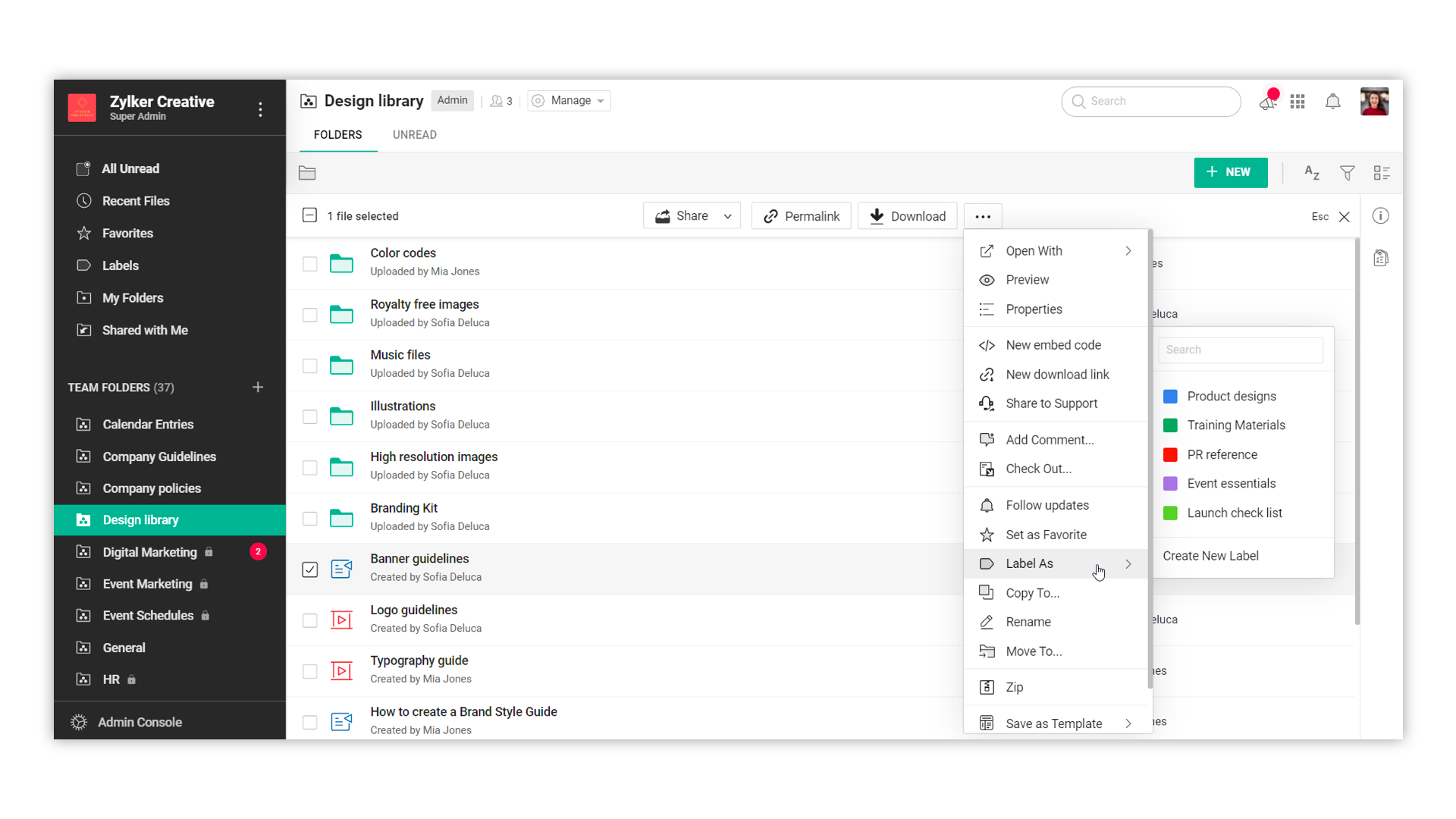Open the info details panel icon
1456x819 pixels.
click(1381, 216)
